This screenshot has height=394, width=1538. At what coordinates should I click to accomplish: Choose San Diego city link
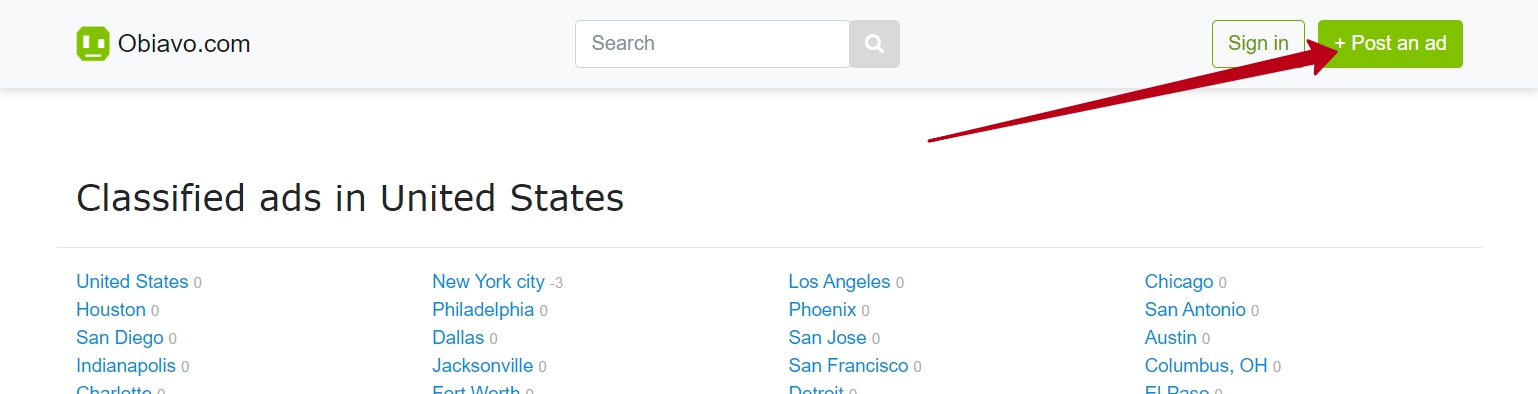(120, 338)
